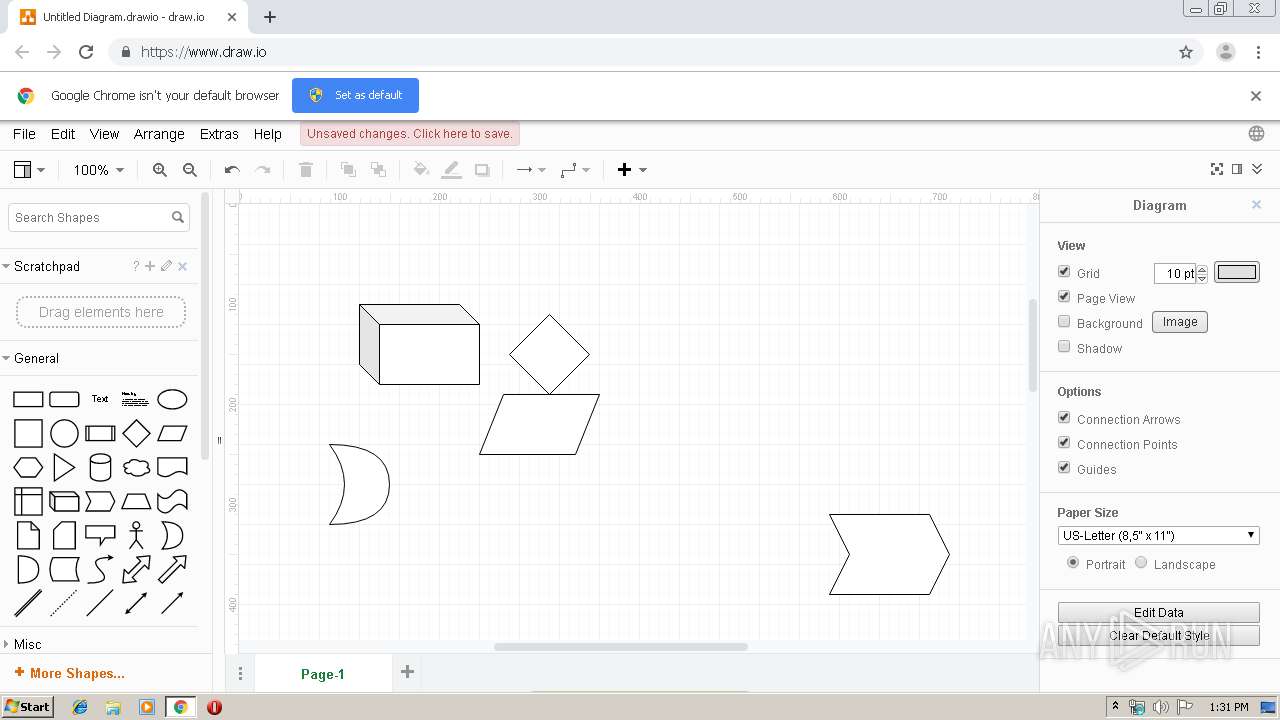
Task: Select the actor stick figure shape
Action: 136,535
